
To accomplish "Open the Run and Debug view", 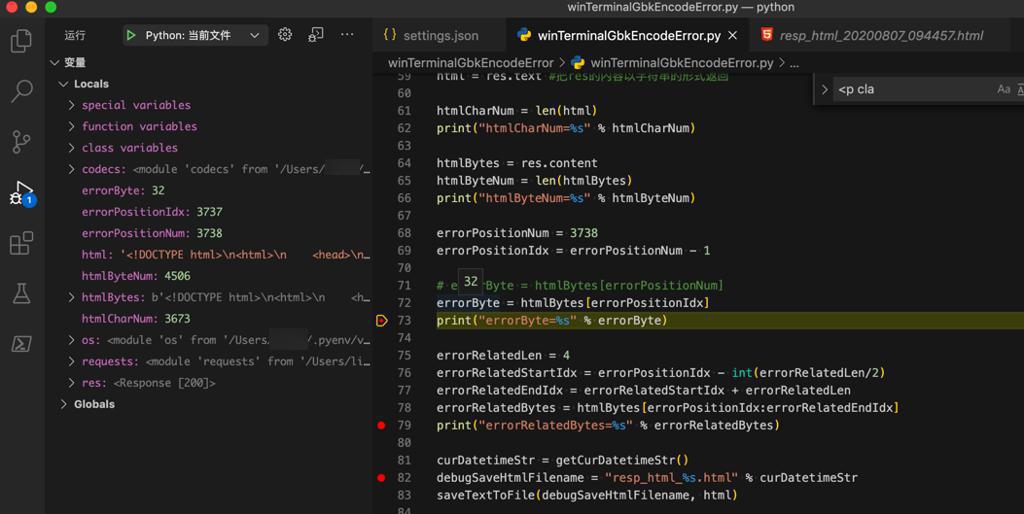I will point(21,193).
